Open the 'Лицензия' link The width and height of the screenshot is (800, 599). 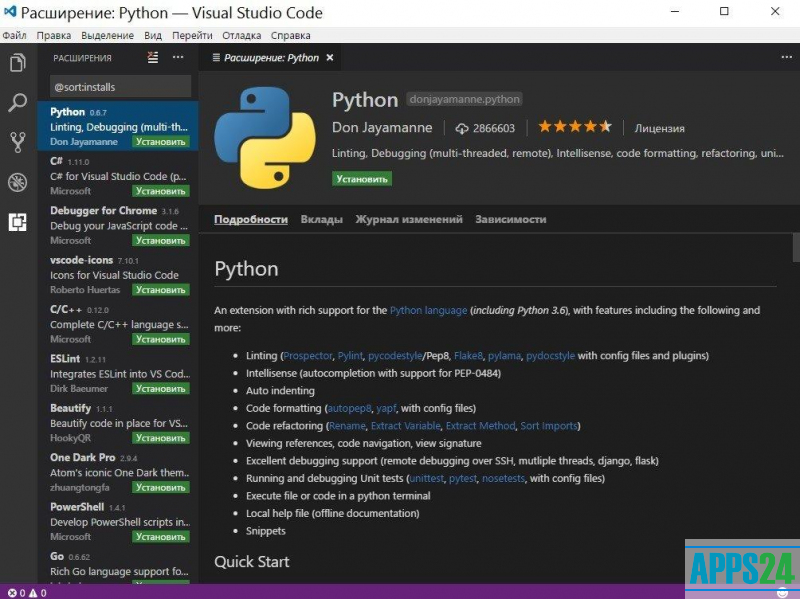pos(659,128)
